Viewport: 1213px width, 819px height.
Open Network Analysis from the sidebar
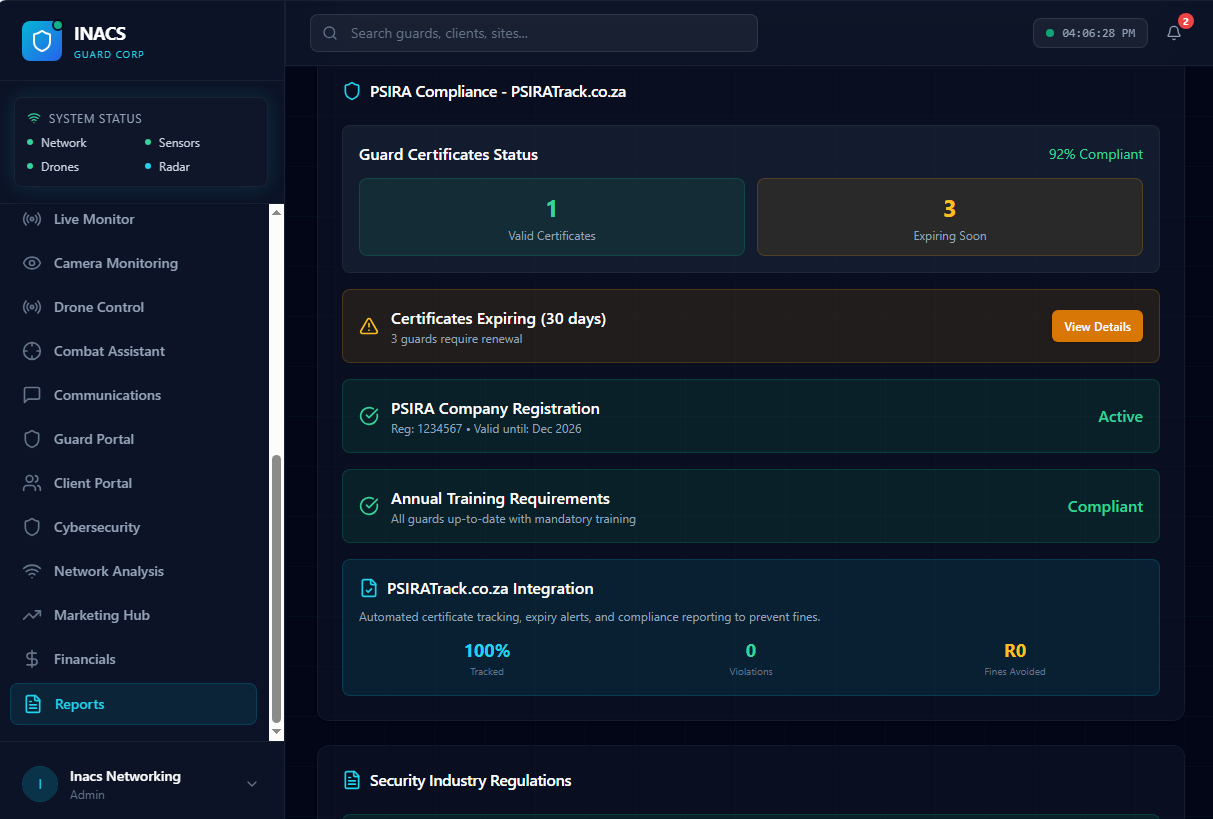tap(133, 571)
